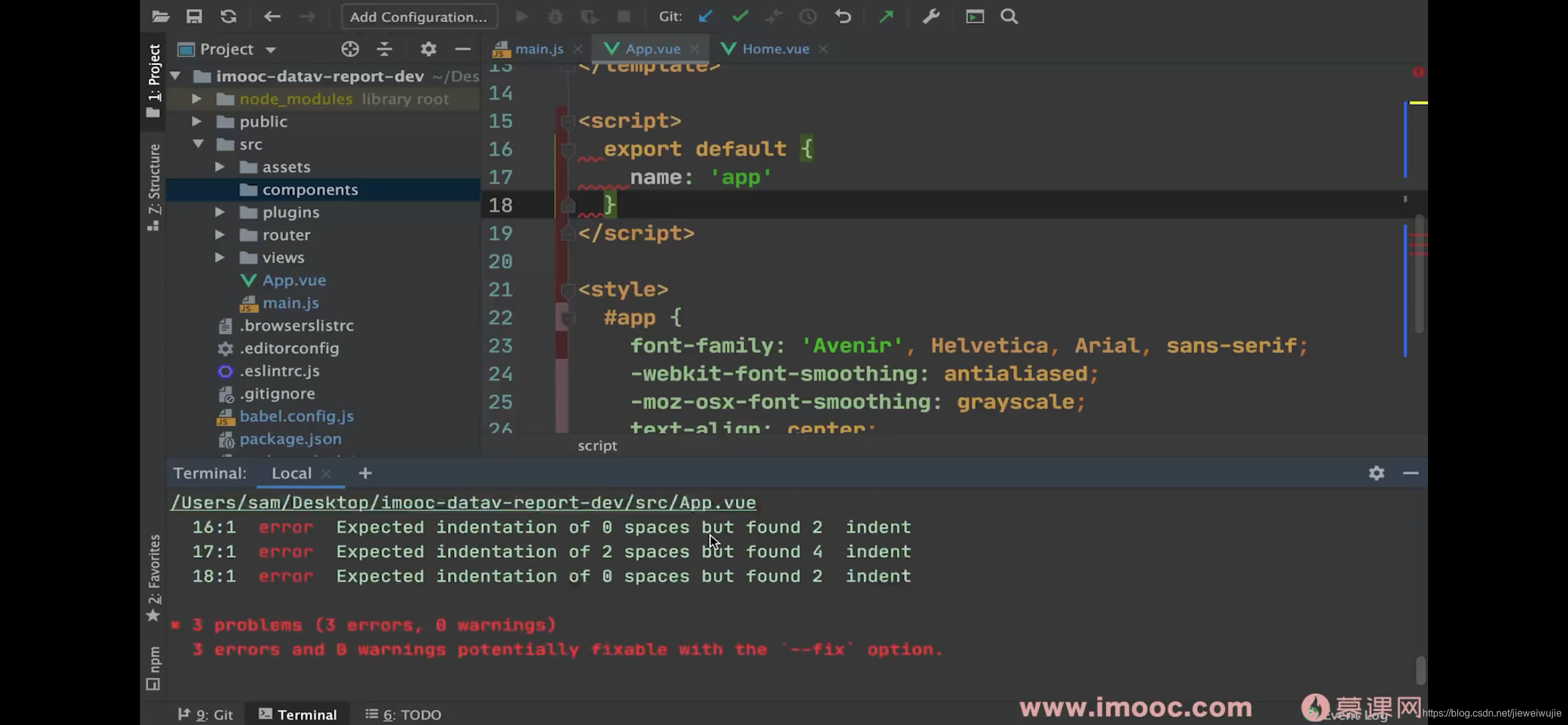
Task: Open the 6: TODO tool window
Action: click(403, 714)
